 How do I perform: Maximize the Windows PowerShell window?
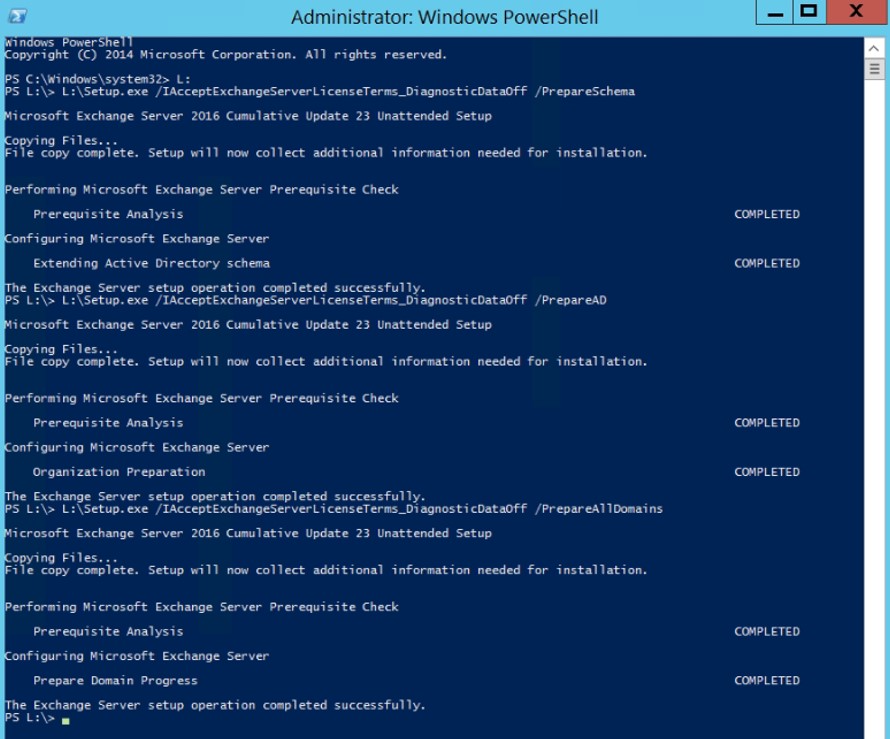(x=809, y=12)
